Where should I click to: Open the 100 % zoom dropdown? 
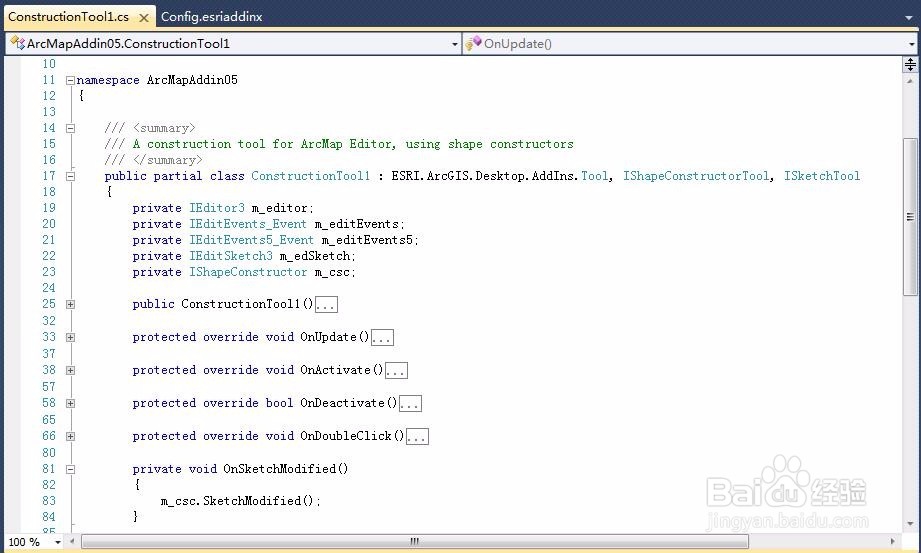point(58,542)
